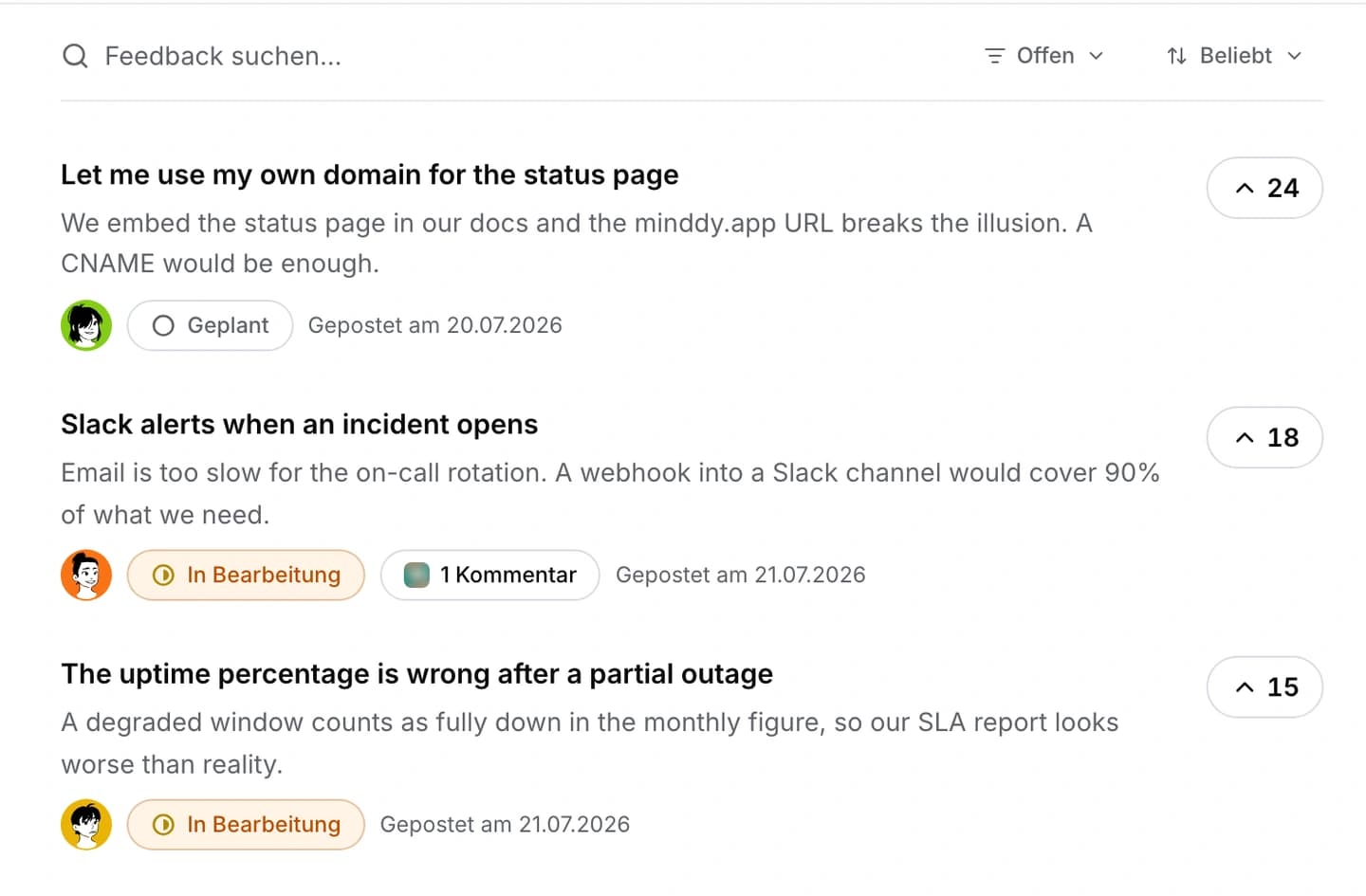Upvote the uptime percentage post with 15 votes
This screenshot has width=1366, height=896.
coord(1264,686)
